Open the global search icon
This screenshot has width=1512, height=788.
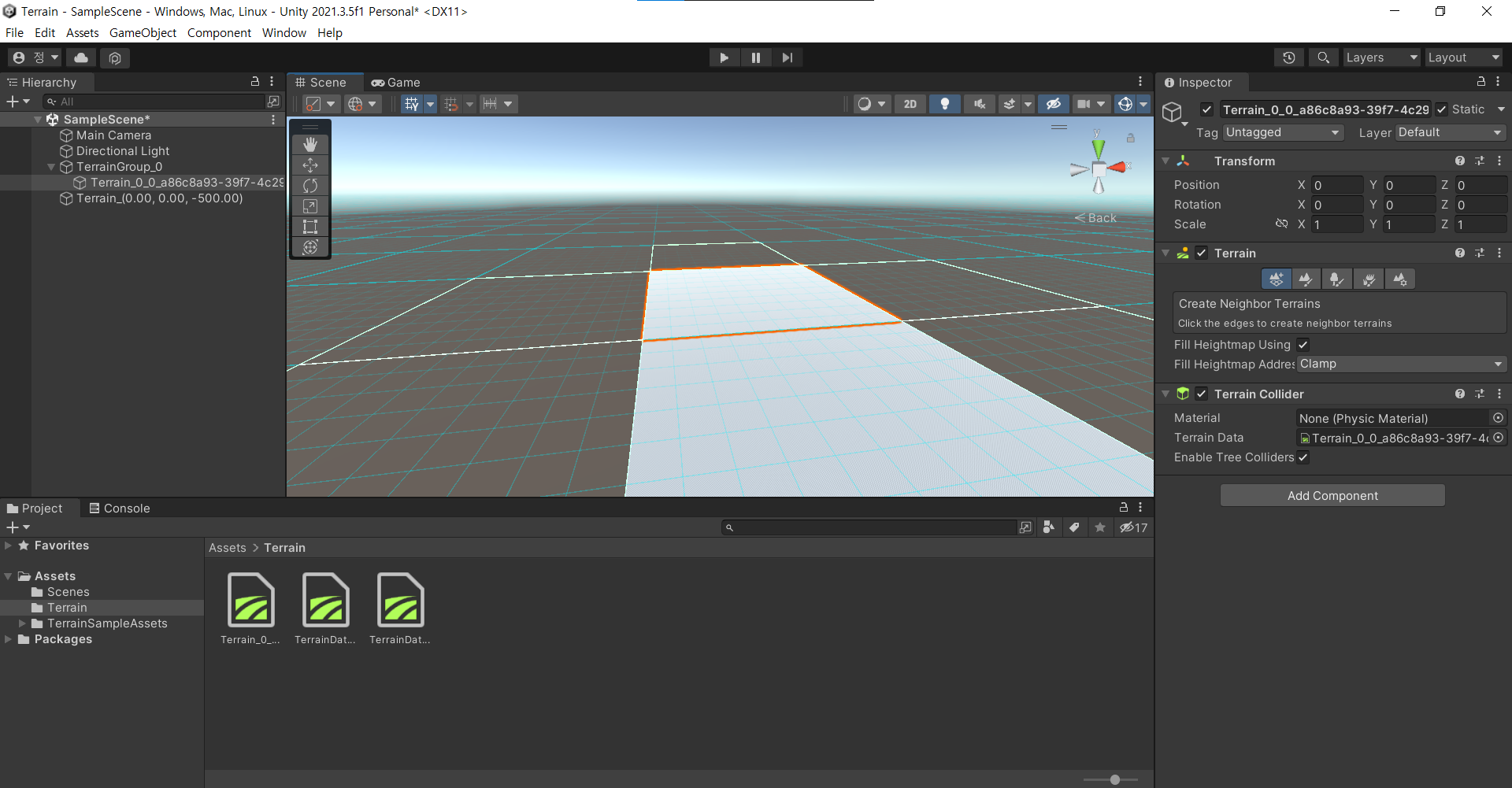click(1324, 57)
